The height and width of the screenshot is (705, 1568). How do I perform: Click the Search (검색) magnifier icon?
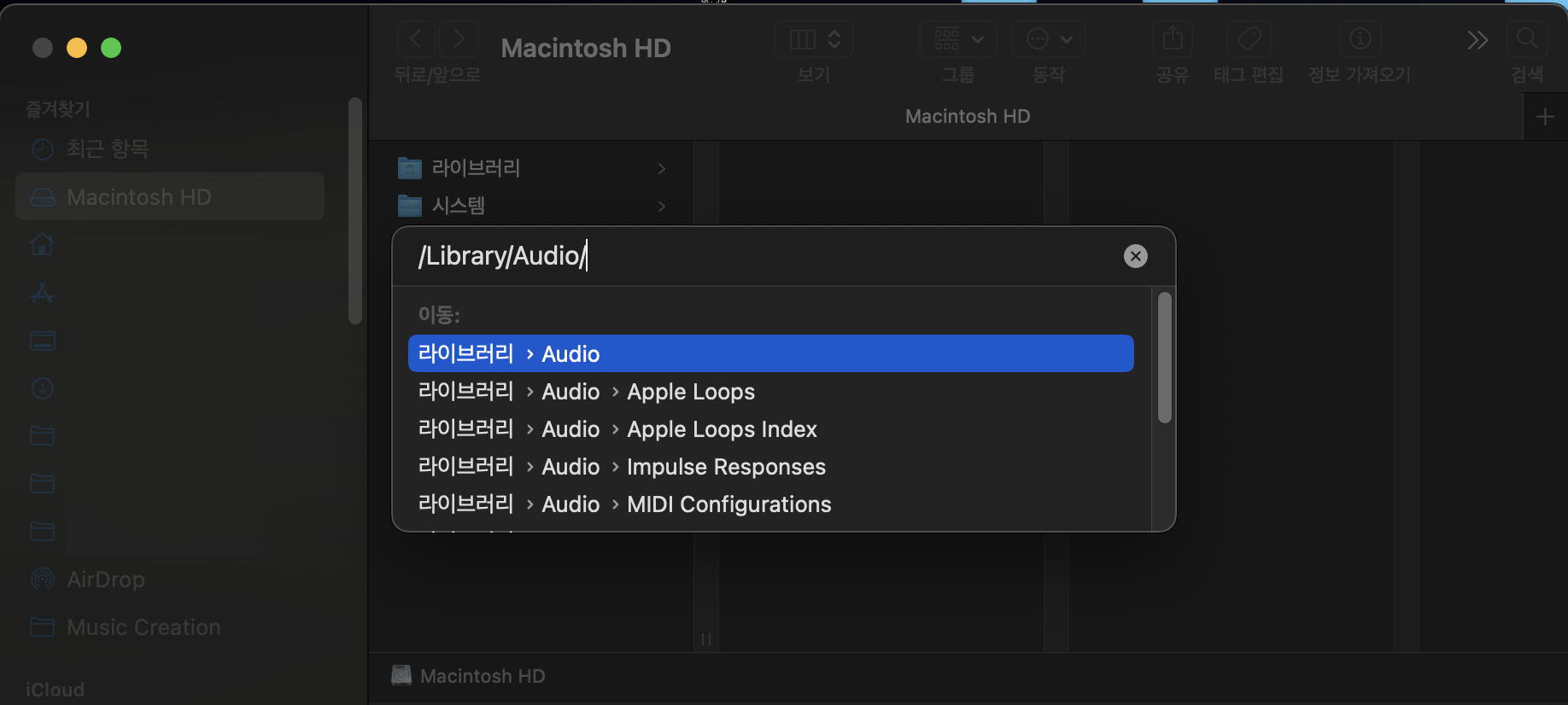click(1527, 39)
